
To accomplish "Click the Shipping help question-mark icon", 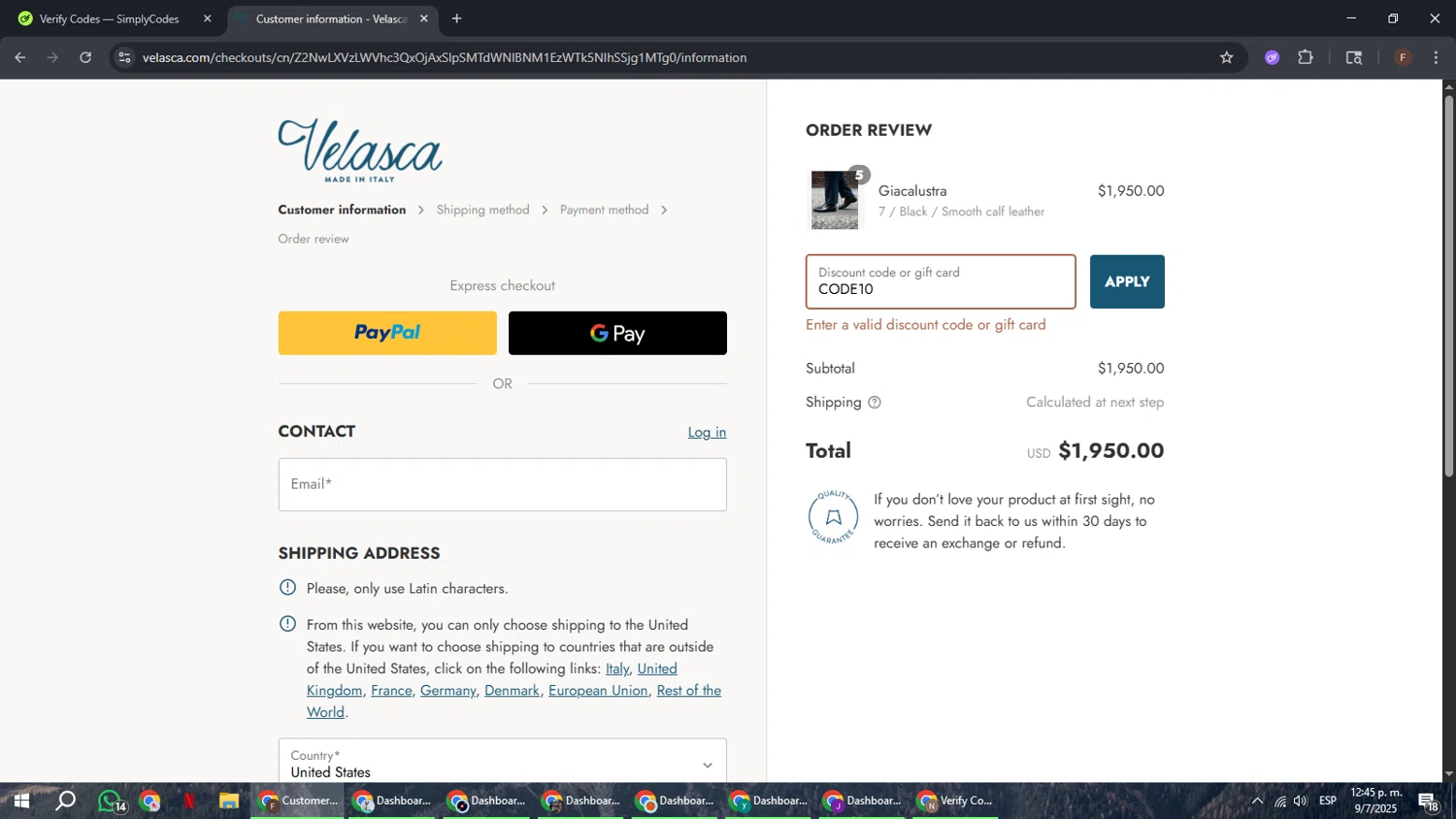I will pyautogui.click(x=875, y=403).
